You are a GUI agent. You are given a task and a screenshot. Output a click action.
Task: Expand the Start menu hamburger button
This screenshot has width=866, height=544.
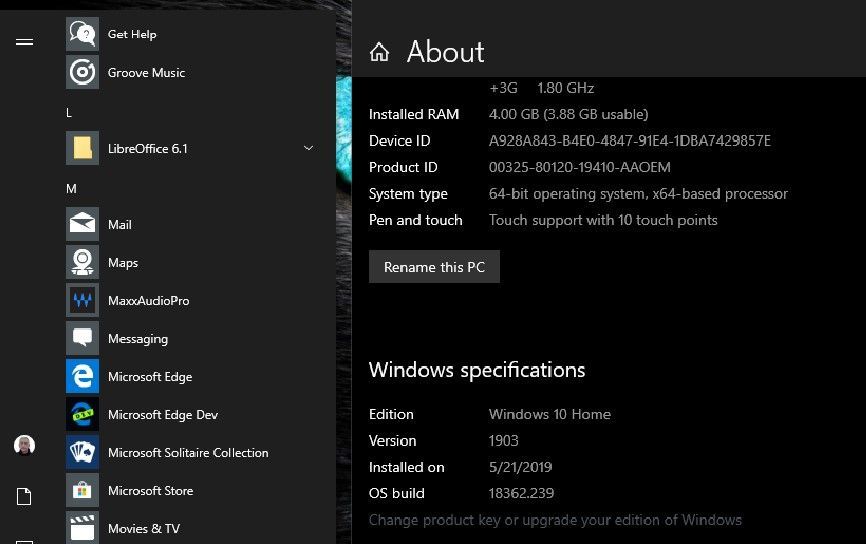[25, 41]
